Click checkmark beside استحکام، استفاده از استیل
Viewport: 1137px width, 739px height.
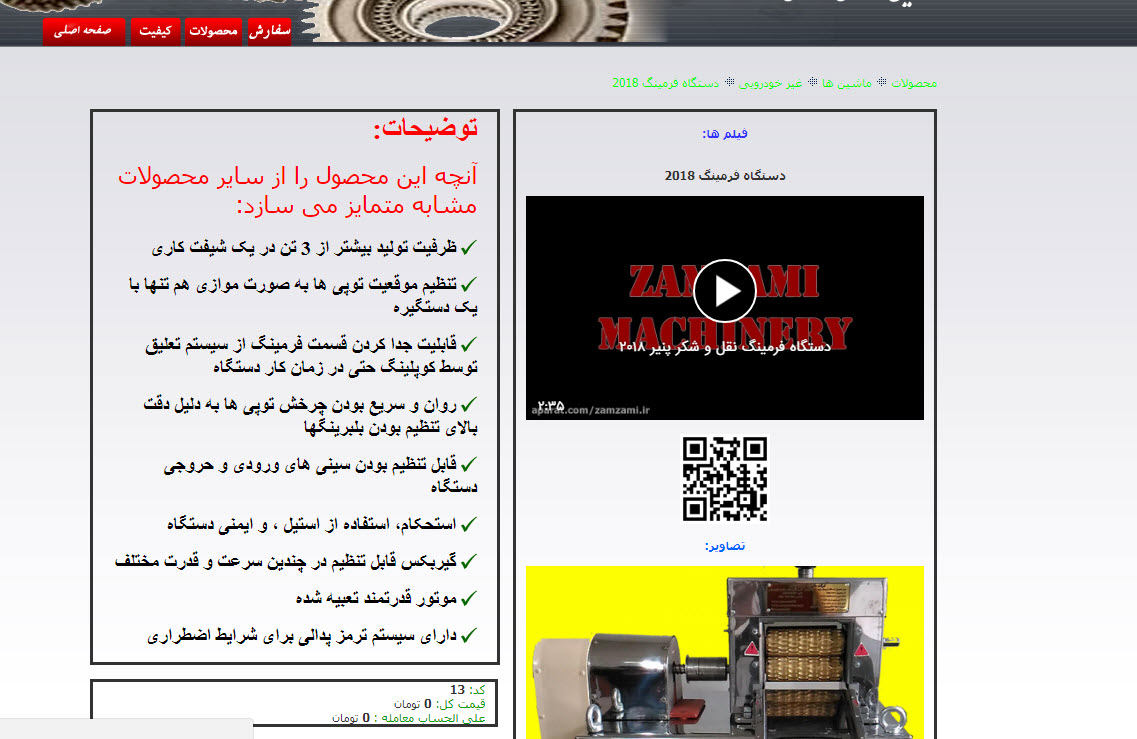[x=469, y=524]
